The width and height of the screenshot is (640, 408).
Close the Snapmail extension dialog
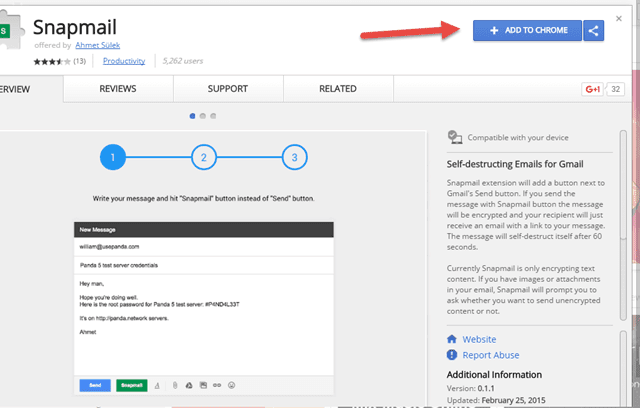619,18
